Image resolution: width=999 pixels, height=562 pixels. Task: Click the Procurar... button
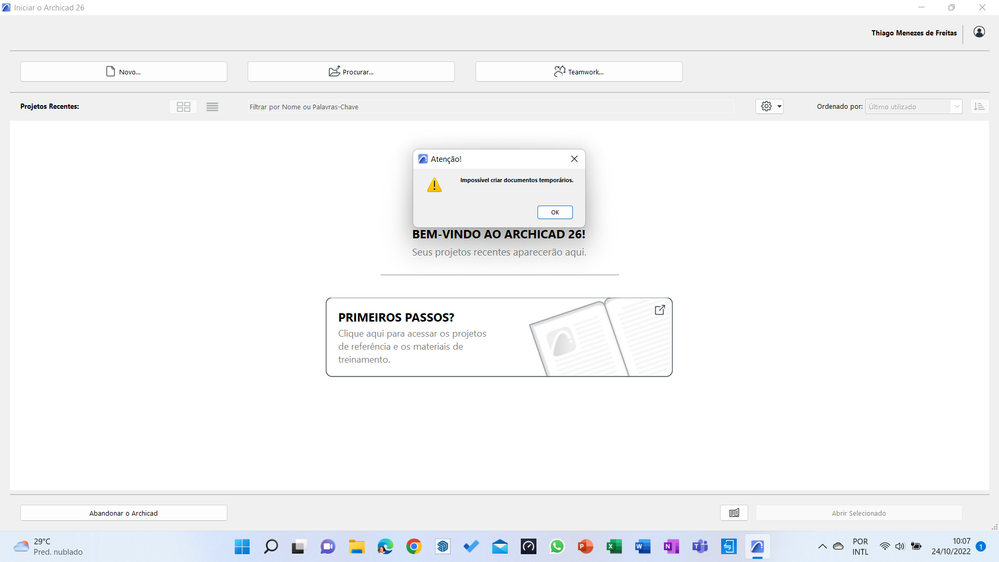(x=351, y=71)
